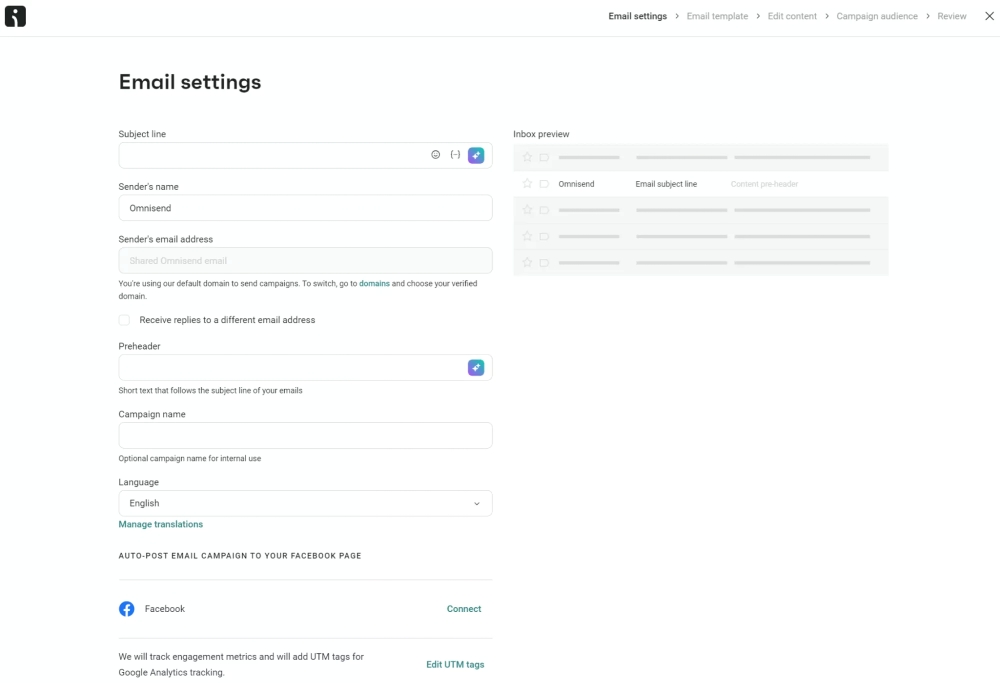Viewport: 1000px width, 683px height.
Task: Open the Language dropdown
Action: pos(305,503)
